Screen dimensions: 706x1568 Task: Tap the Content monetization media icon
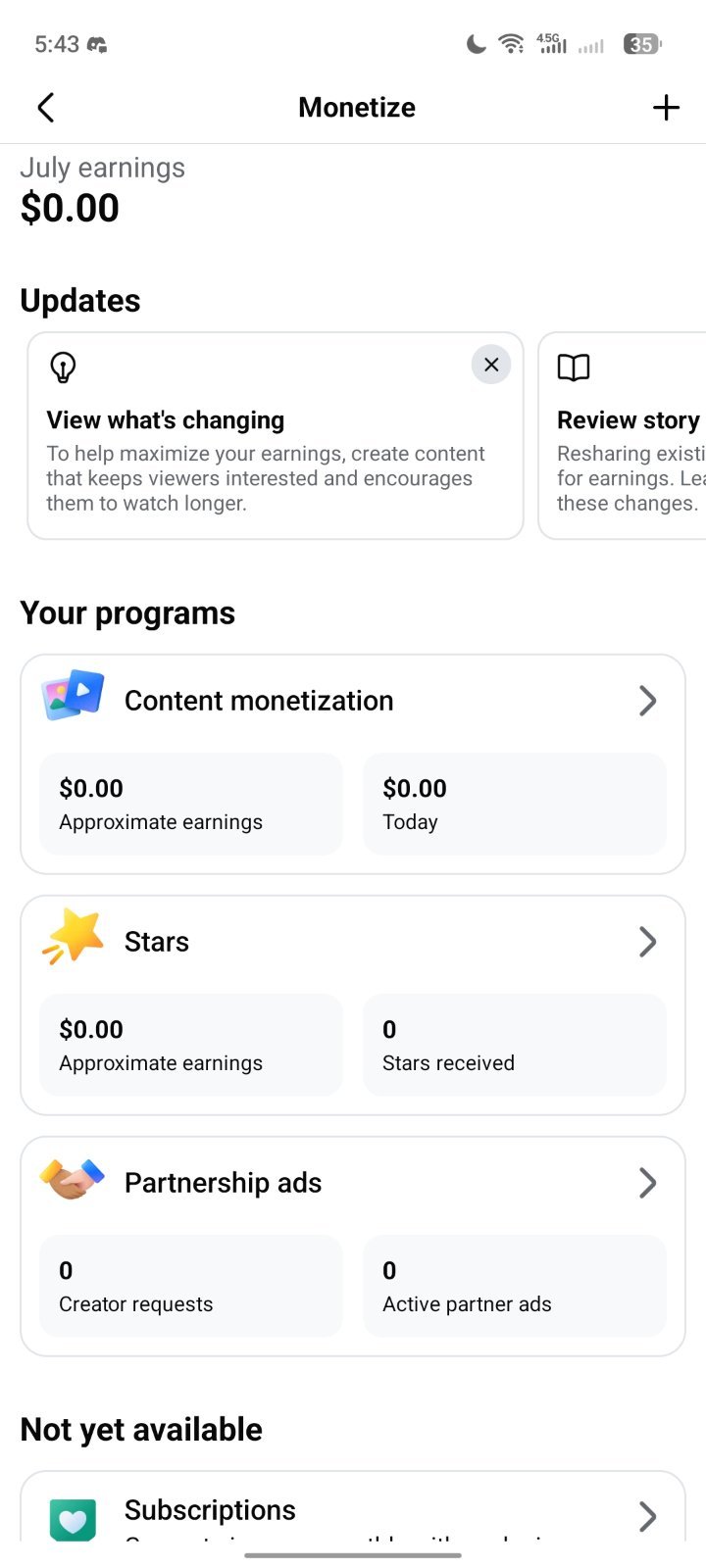tap(73, 695)
